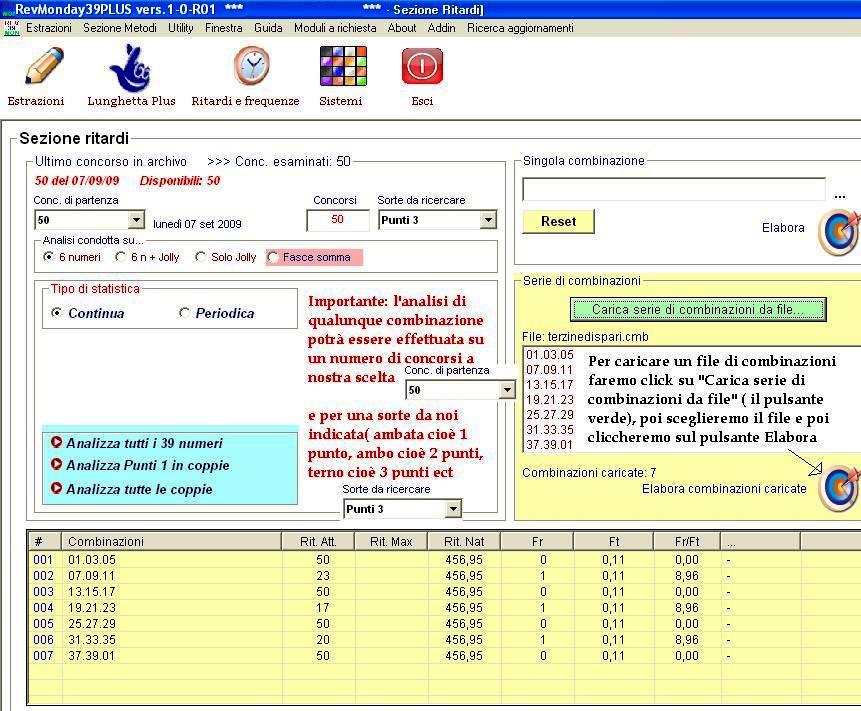861x711 pixels.
Task: Open Ritardi e frequenze clock icon
Action: [x=251, y=66]
